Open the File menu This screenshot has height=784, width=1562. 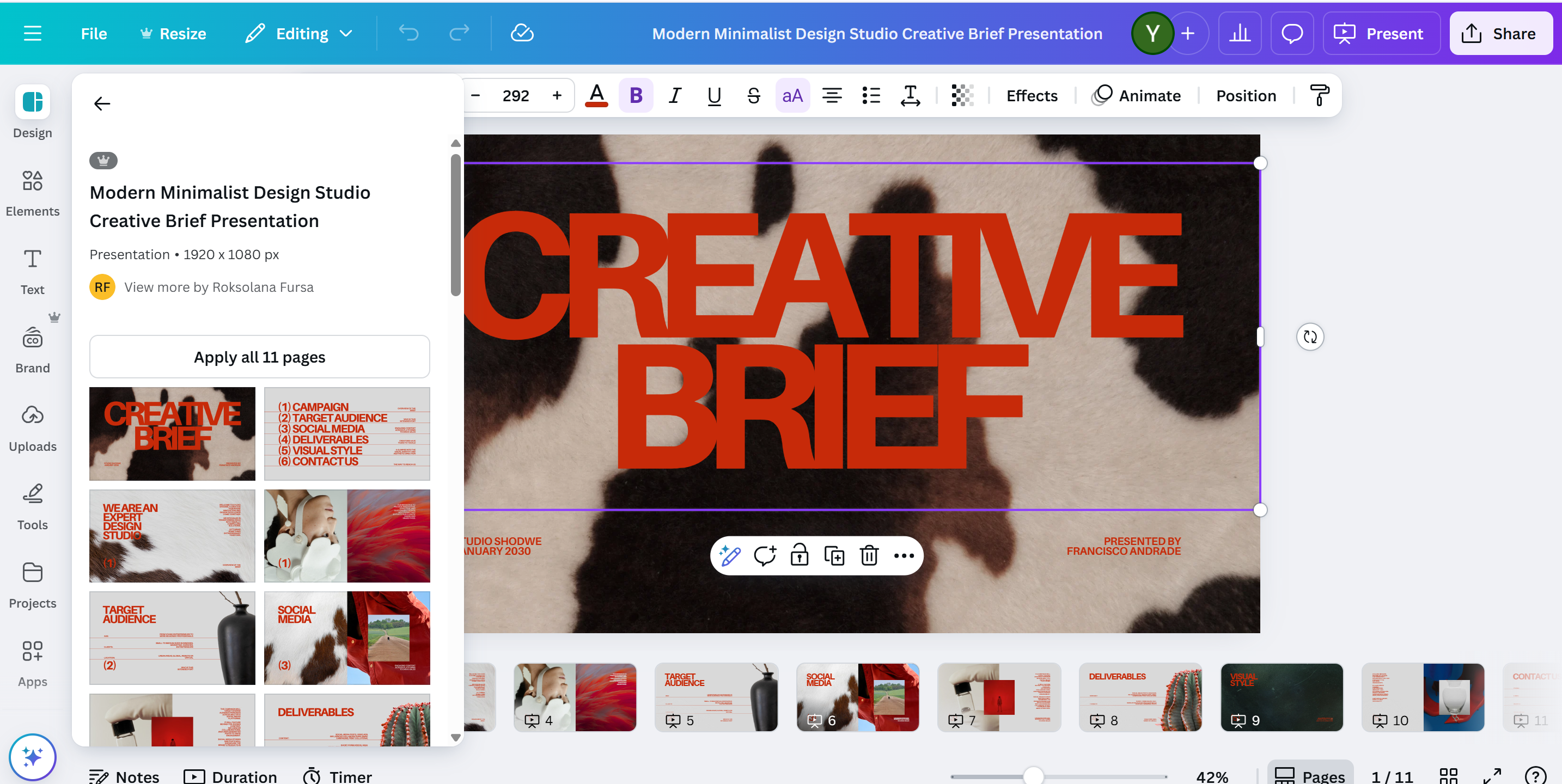pyautogui.click(x=93, y=33)
